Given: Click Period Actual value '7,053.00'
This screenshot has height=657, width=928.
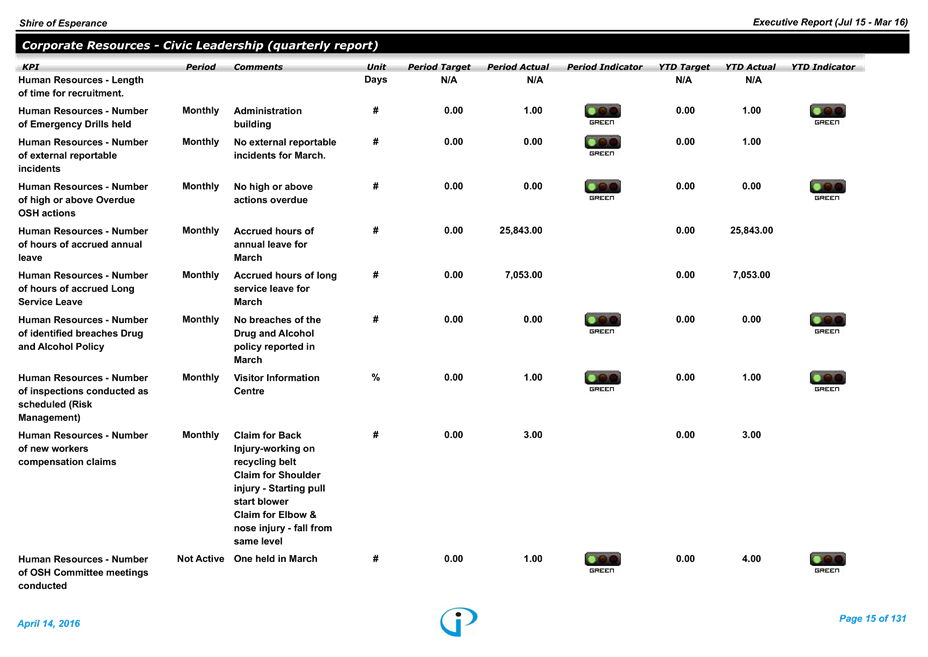Looking at the screenshot, I should coord(524,275).
